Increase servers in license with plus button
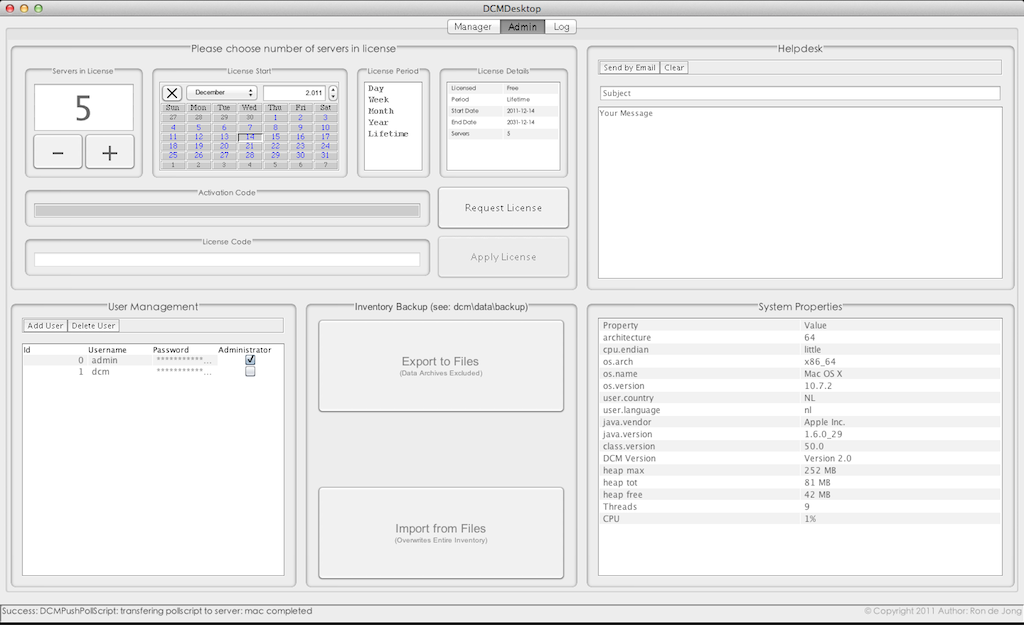Image resolution: width=1024 pixels, height=625 pixels. coord(109,152)
